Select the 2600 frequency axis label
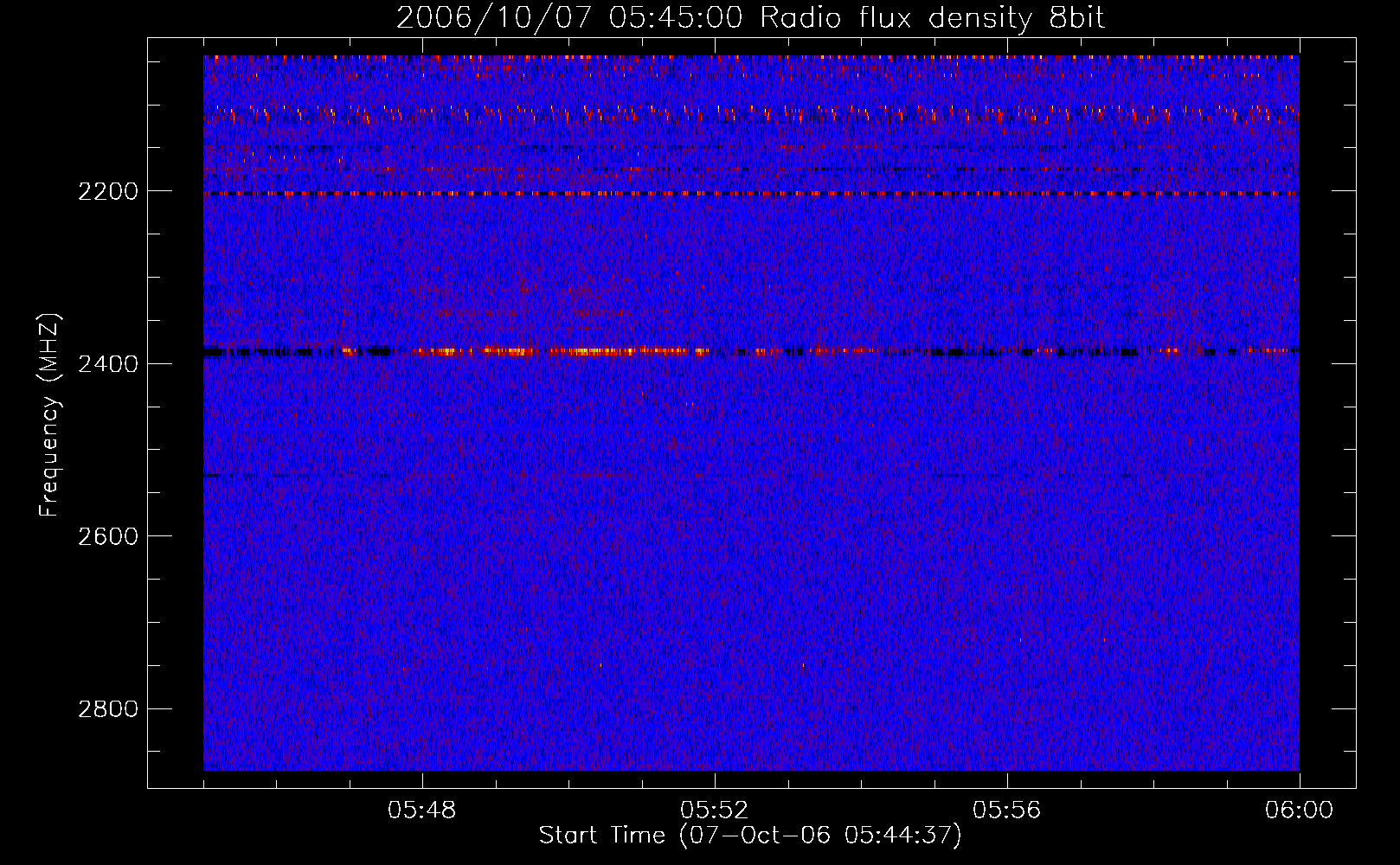The image size is (1400, 865). pos(107,536)
